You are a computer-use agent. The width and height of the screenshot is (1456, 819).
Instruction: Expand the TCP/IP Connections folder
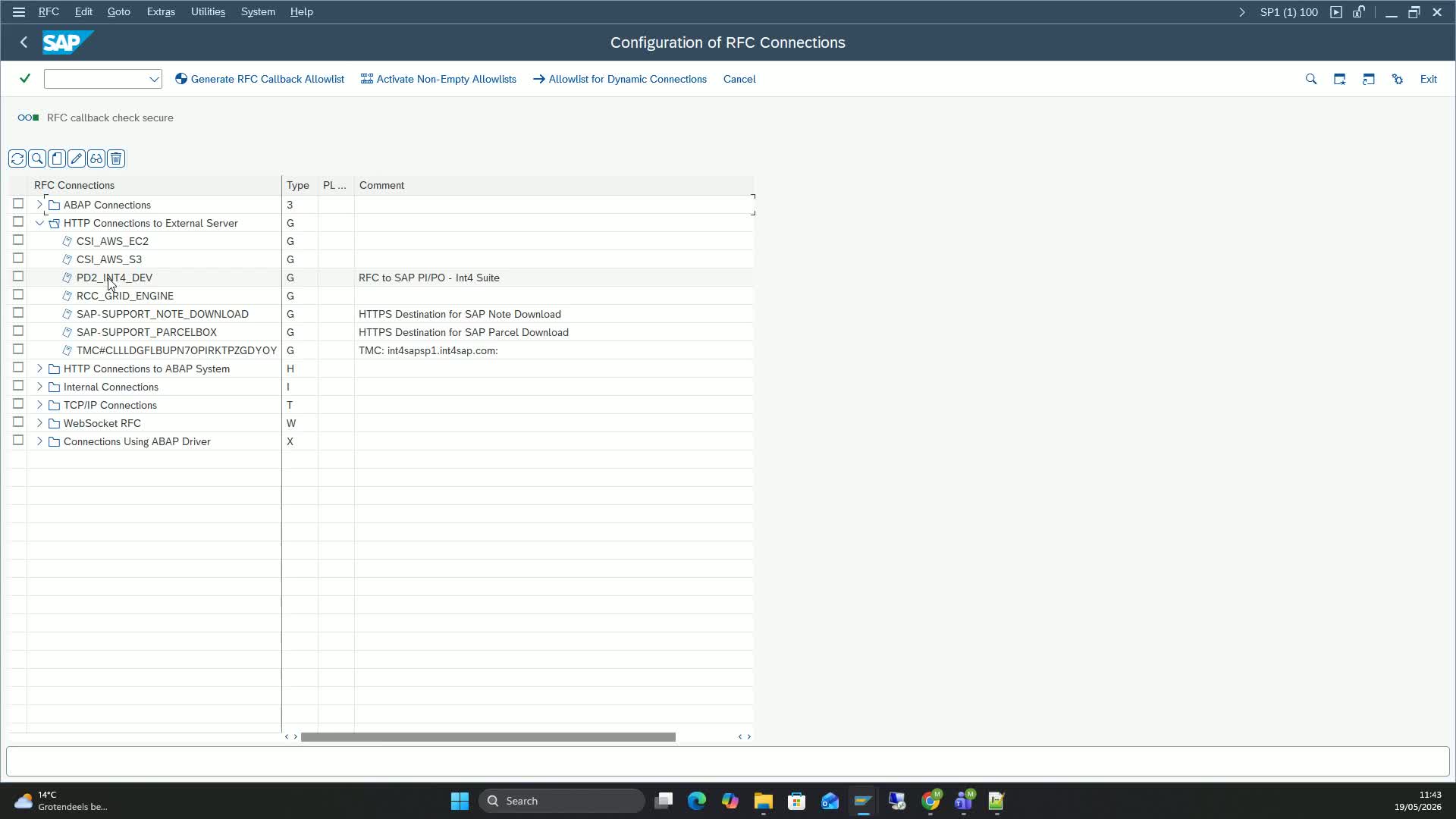point(39,405)
